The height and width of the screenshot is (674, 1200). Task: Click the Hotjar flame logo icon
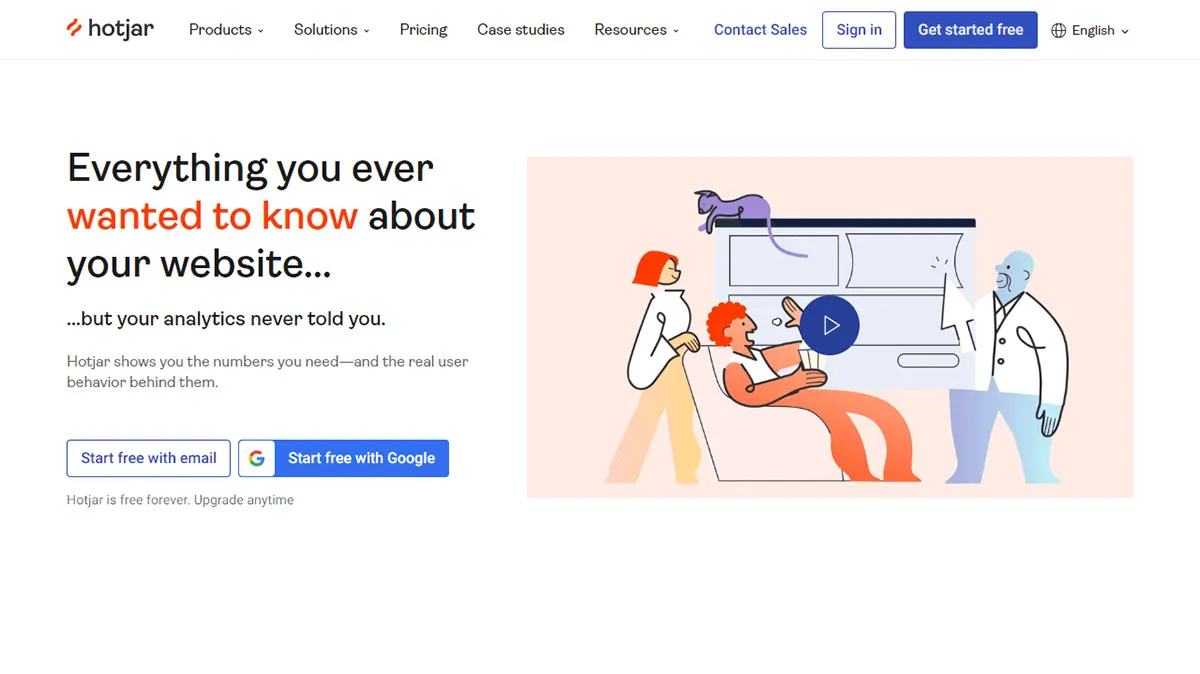(x=74, y=29)
